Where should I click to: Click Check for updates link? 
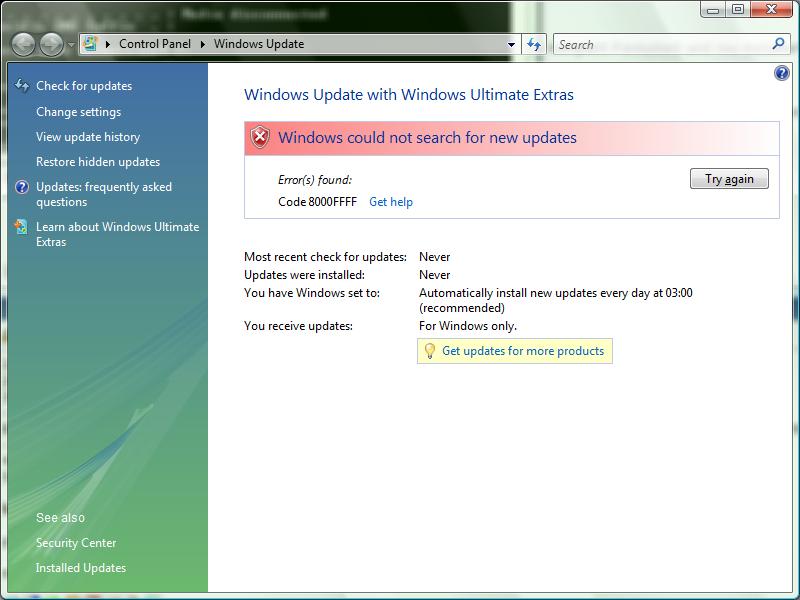[x=84, y=86]
